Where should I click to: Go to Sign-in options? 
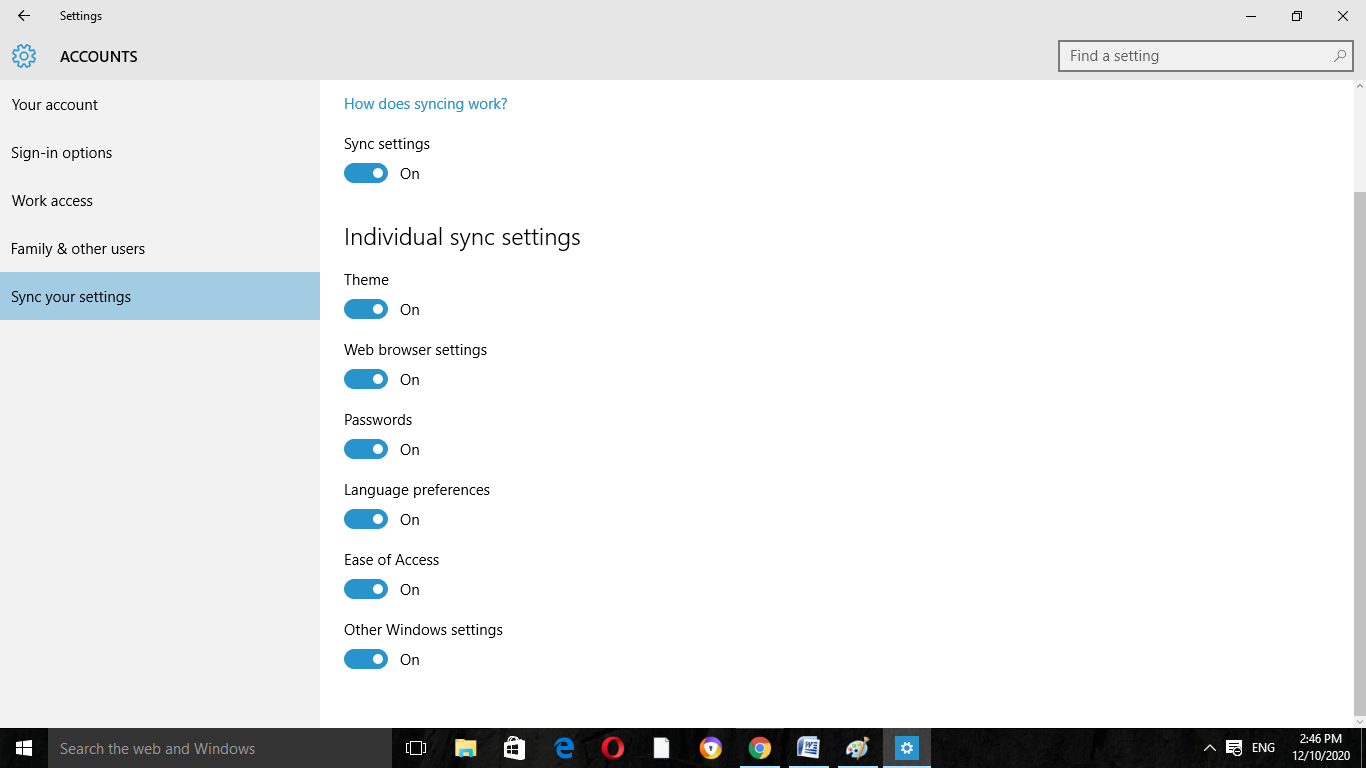(x=160, y=152)
